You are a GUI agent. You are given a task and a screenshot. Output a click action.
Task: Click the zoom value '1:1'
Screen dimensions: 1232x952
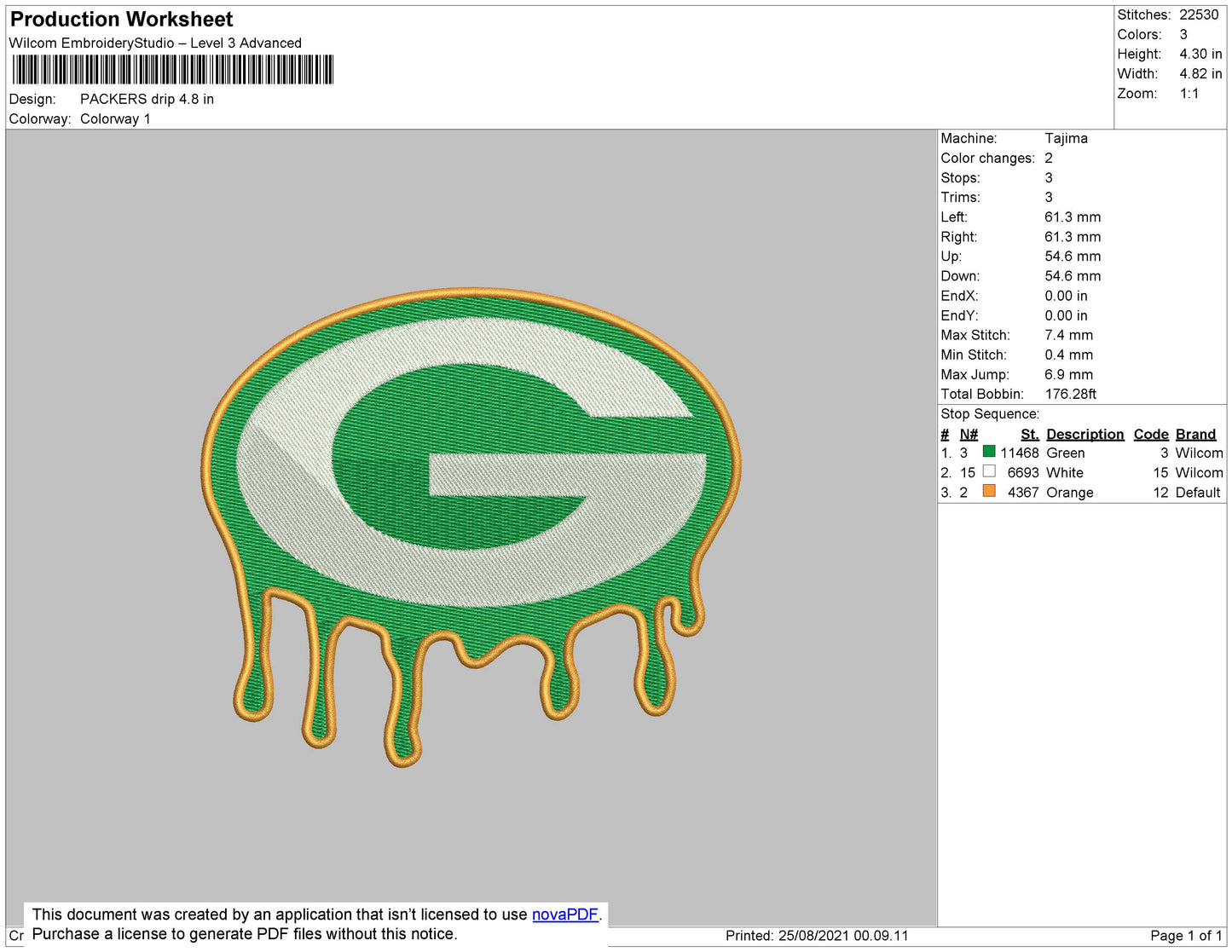pos(1189,94)
